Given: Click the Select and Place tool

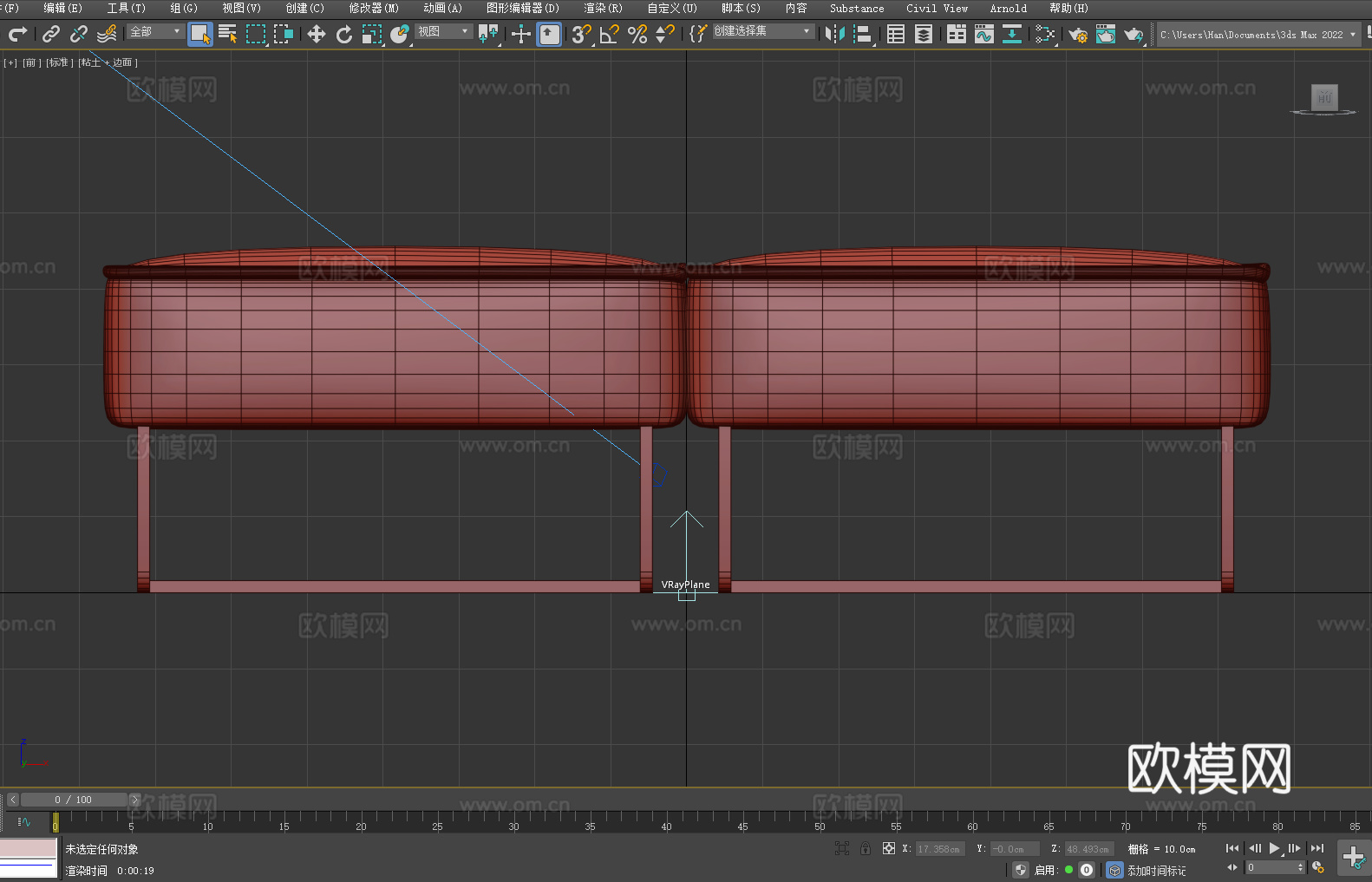Looking at the screenshot, I should 400,34.
